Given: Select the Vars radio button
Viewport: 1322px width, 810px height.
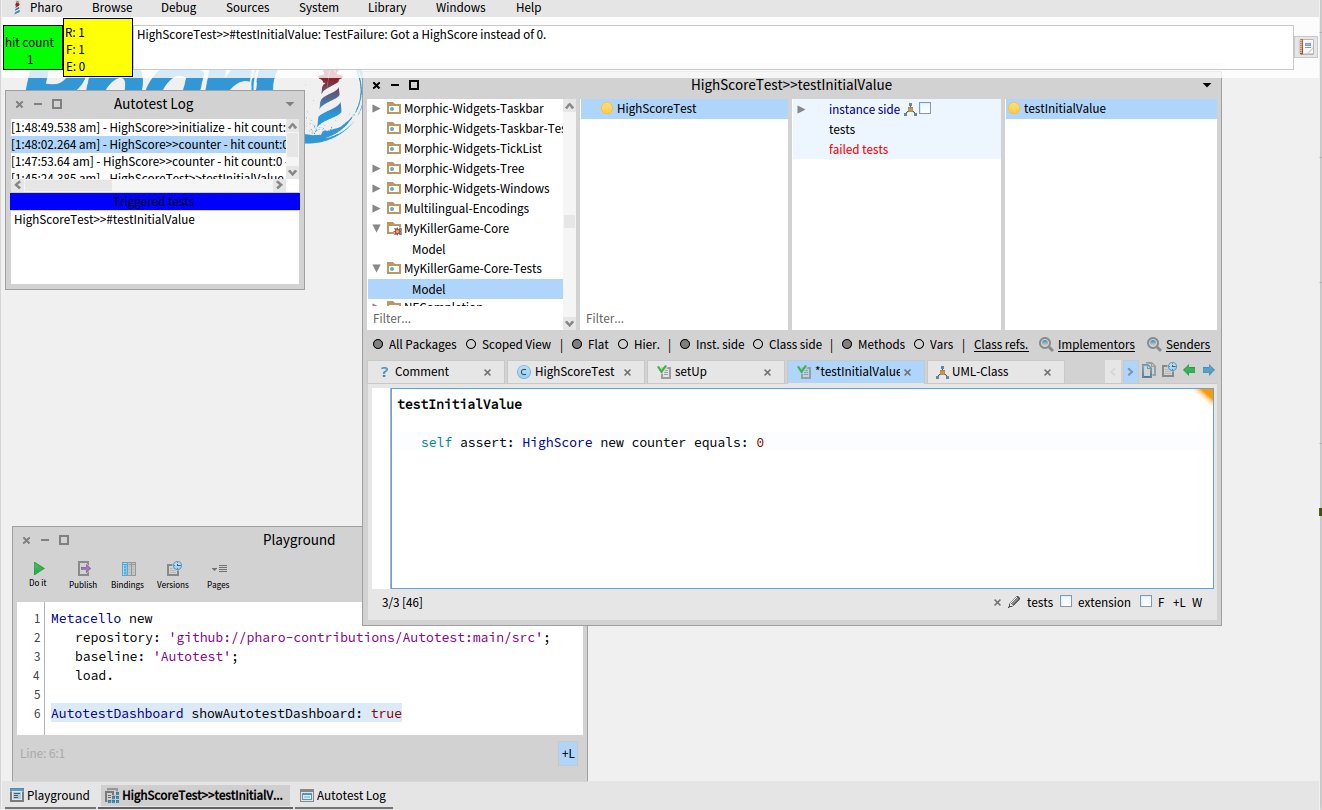Looking at the screenshot, I should tap(918, 345).
